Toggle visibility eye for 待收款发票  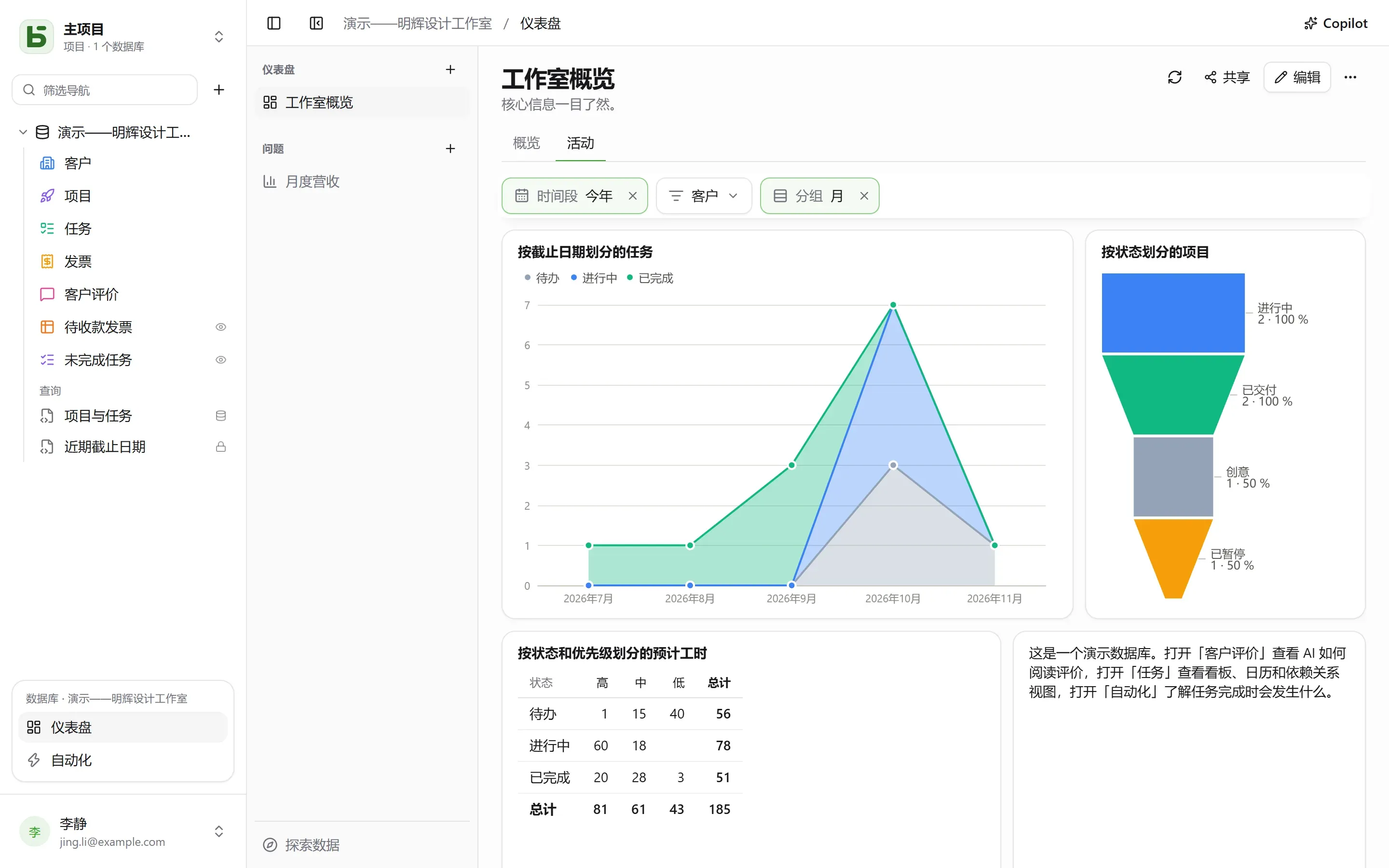(220, 326)
